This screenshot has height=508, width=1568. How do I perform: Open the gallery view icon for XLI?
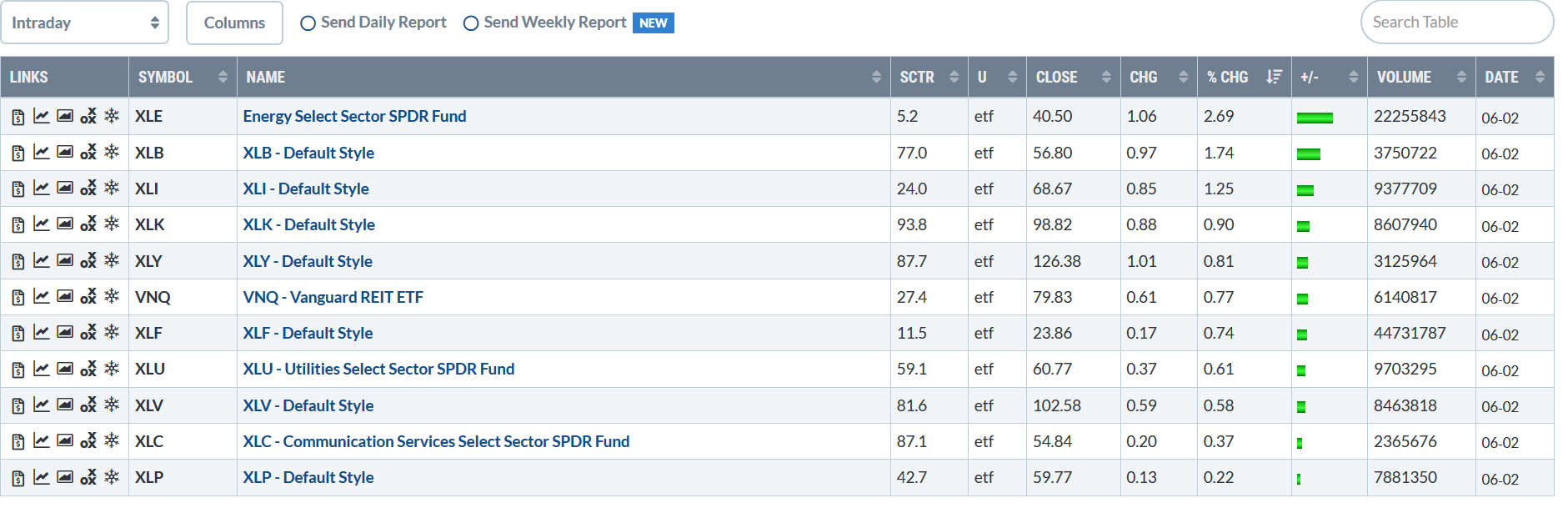coord(65,188)
